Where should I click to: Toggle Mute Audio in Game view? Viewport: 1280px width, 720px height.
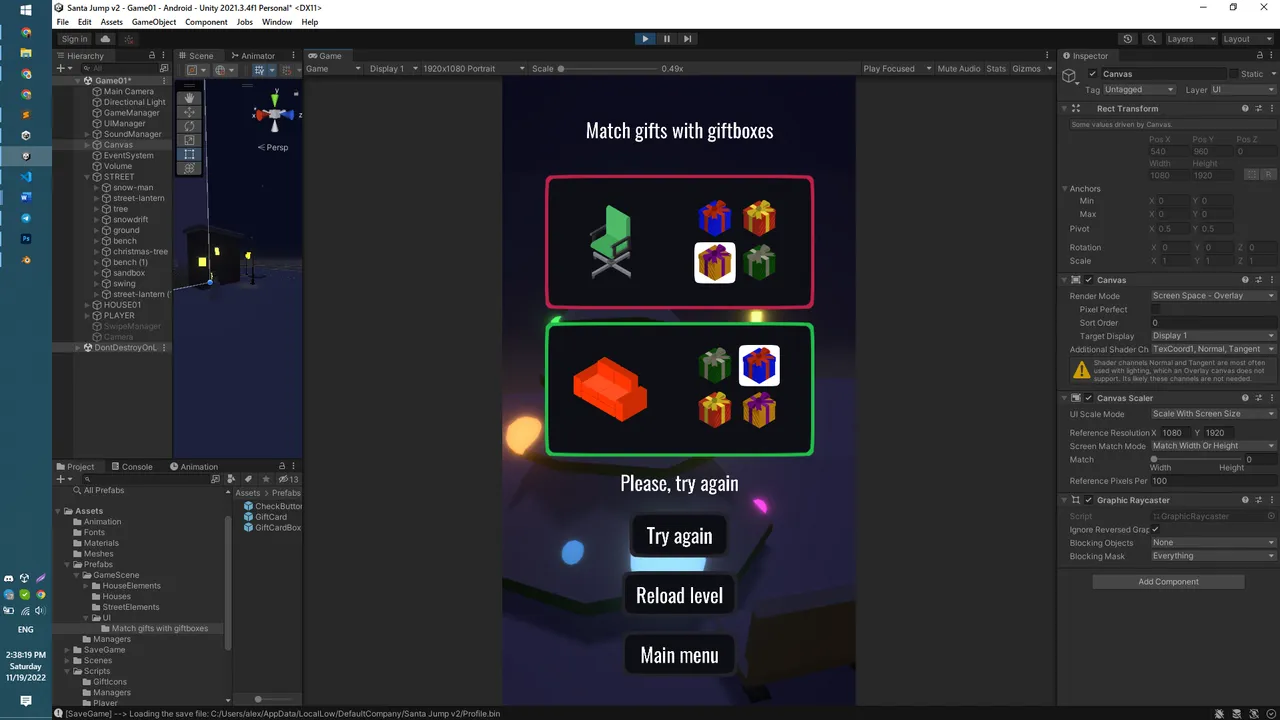click(x=959, y=69)
